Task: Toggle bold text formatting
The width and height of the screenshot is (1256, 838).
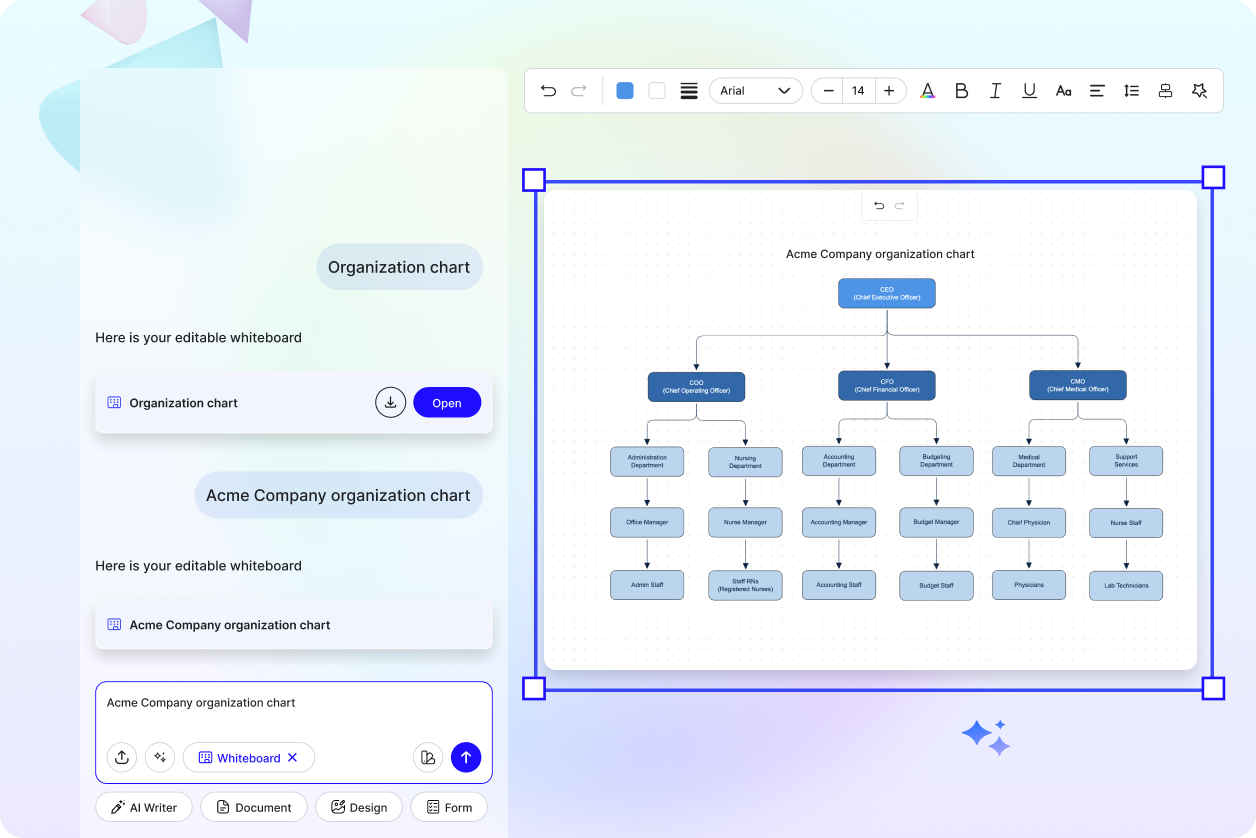Action: click(x=961, y=90)
